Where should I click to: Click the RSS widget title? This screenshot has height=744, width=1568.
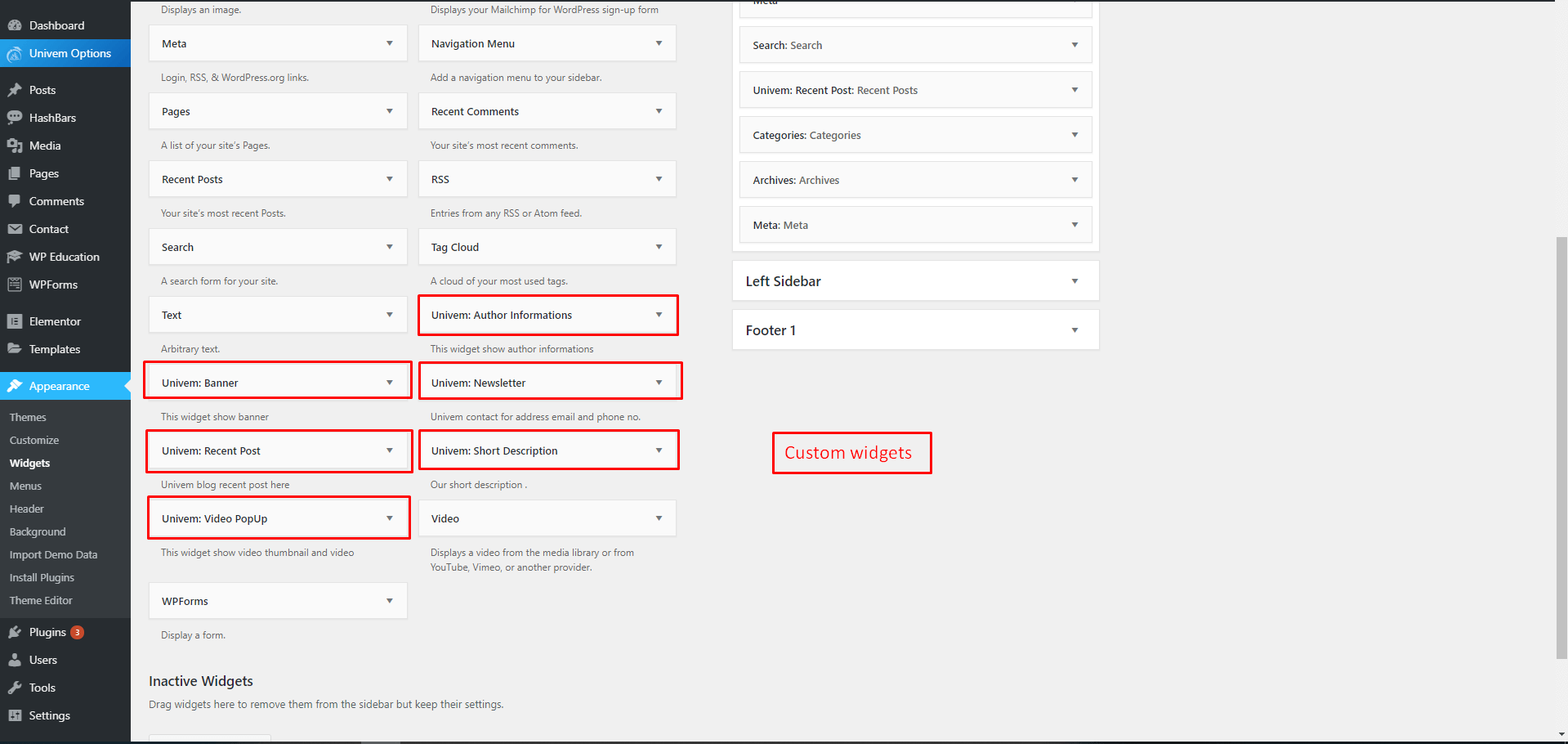[x=440, y=179]
